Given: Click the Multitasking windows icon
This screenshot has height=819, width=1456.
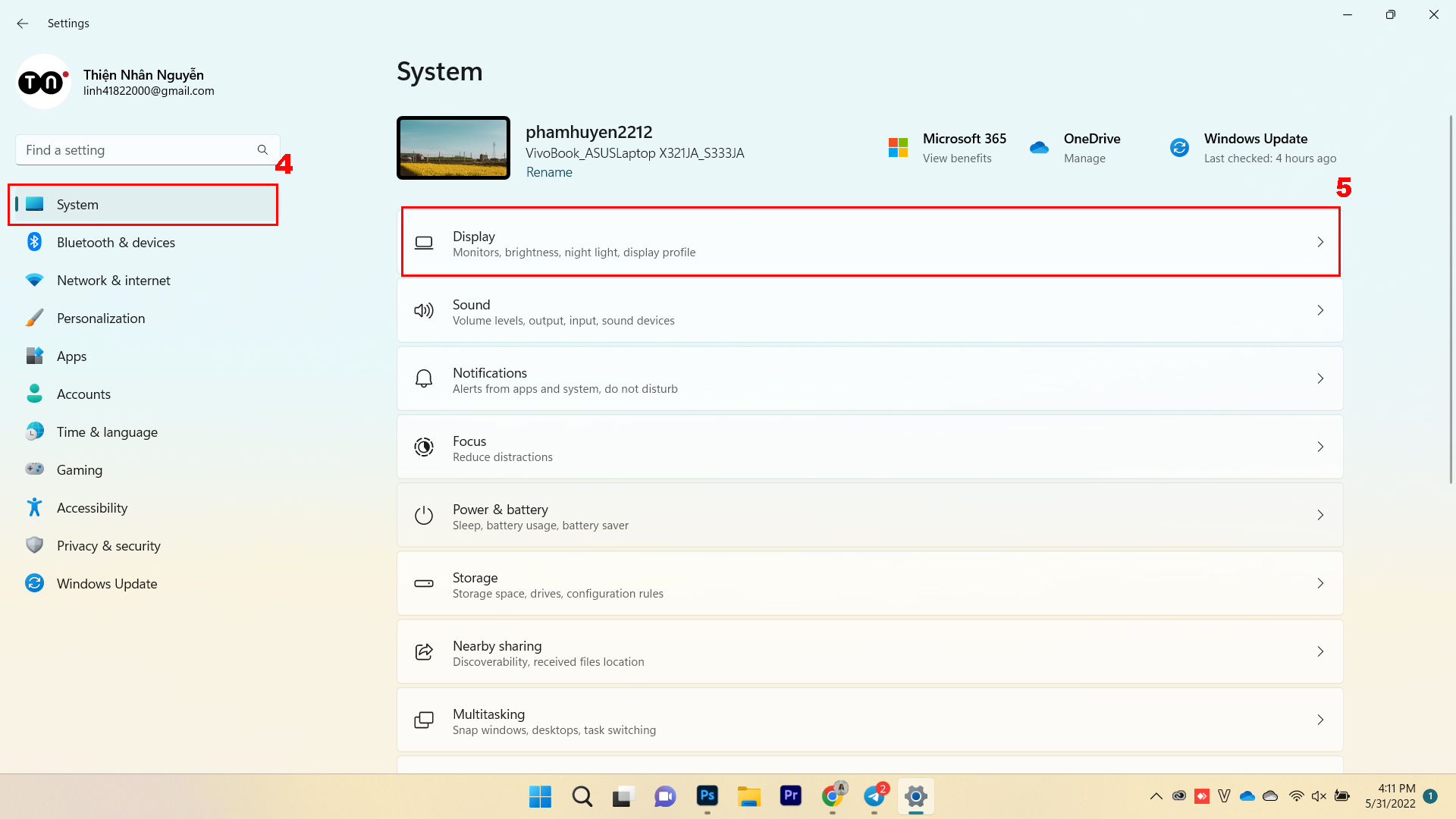Looking at the screenshot, I should click(x=424, y=720).
